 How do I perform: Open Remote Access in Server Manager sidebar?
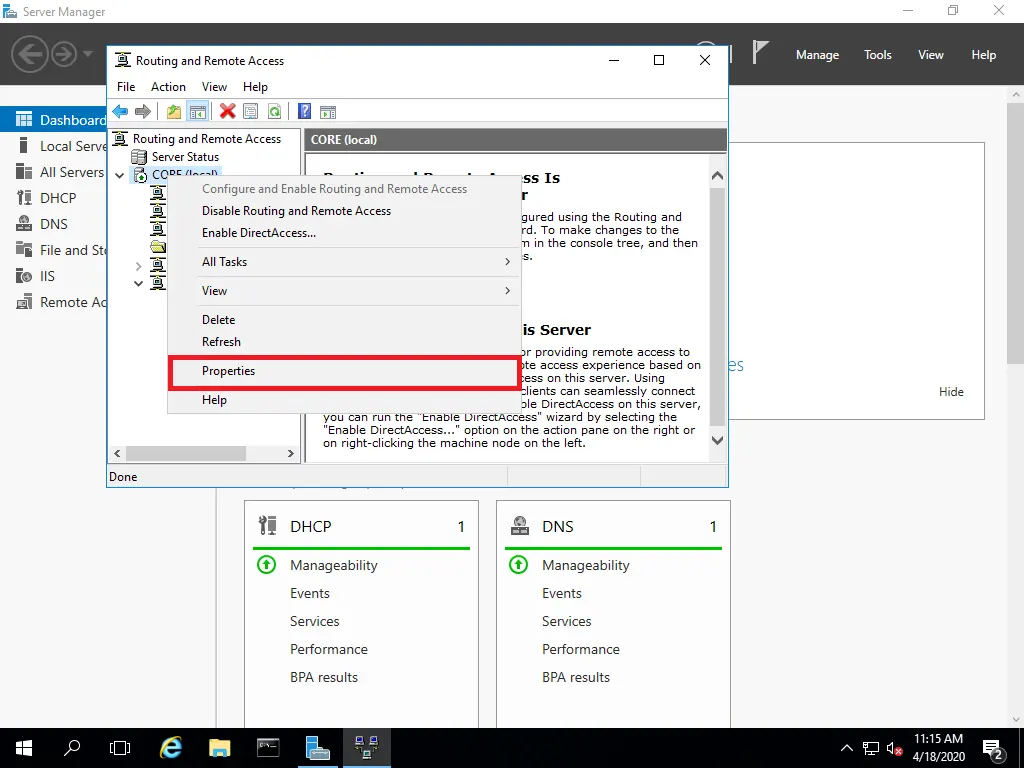(x=54, y=302)
